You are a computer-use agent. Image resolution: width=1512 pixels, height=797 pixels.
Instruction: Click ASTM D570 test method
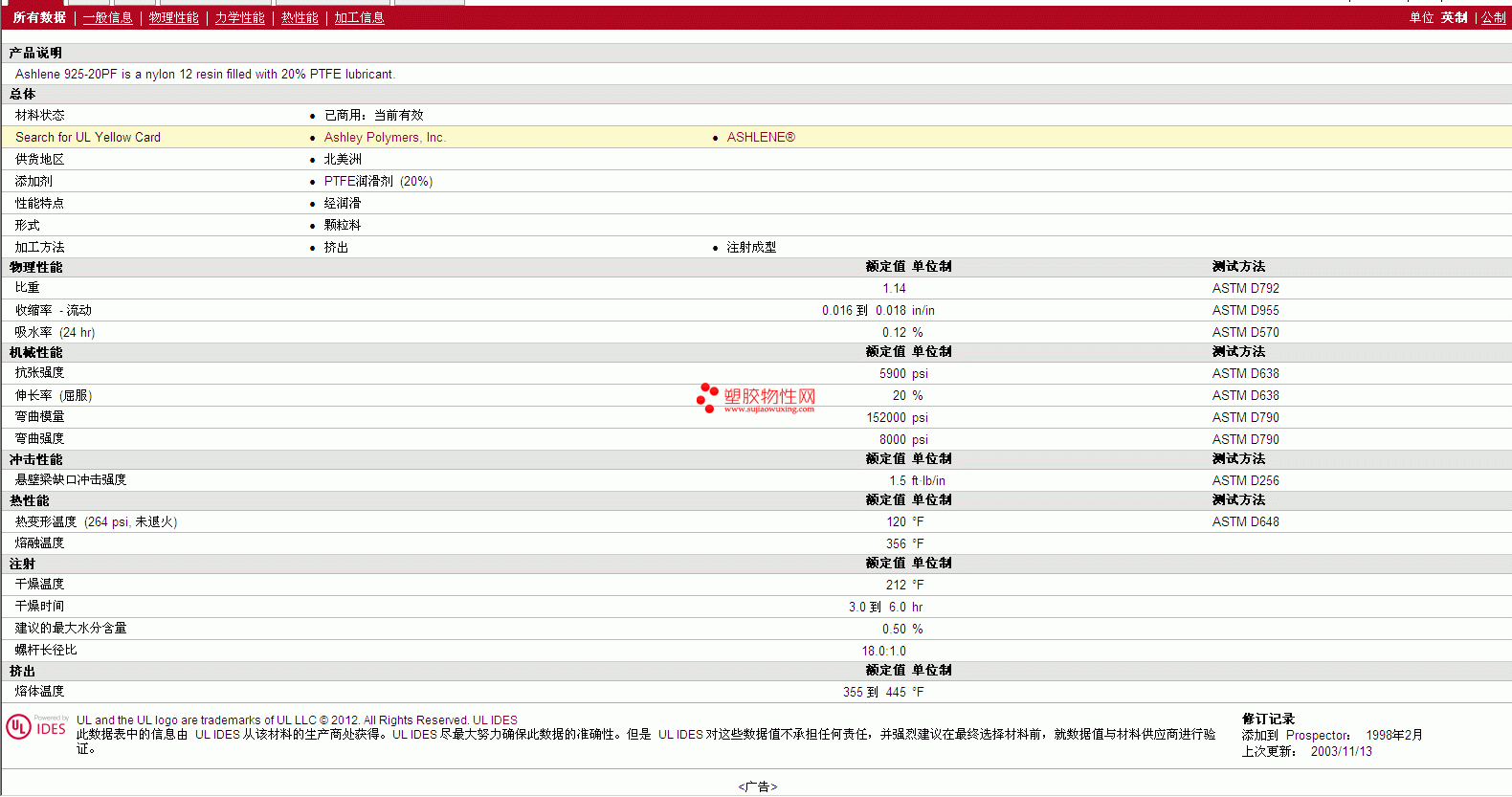pyautogui.click(x=1245, y=333)
